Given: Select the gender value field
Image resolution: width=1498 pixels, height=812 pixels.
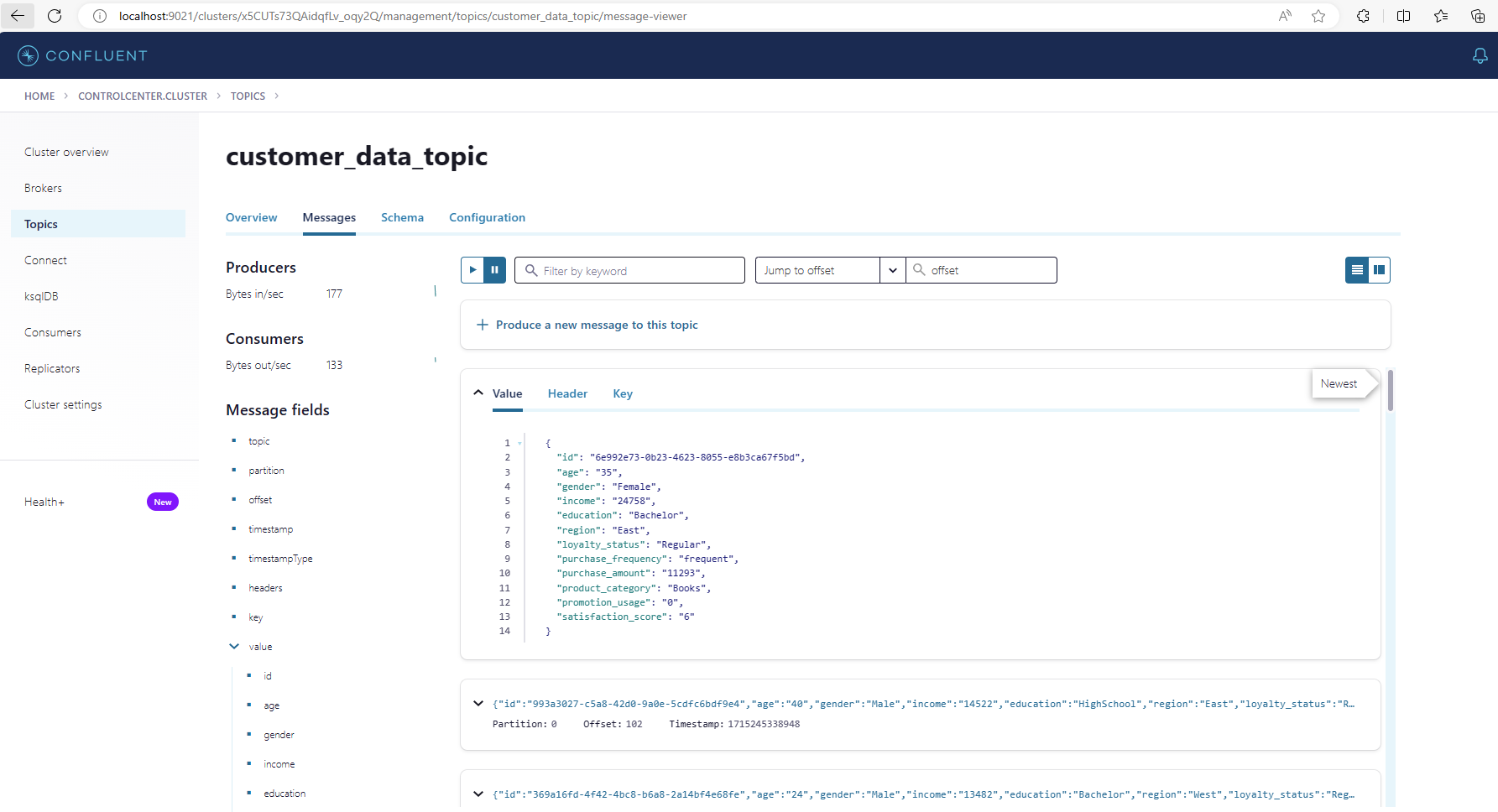Looking at the screenshot, I should coord(279,735).
